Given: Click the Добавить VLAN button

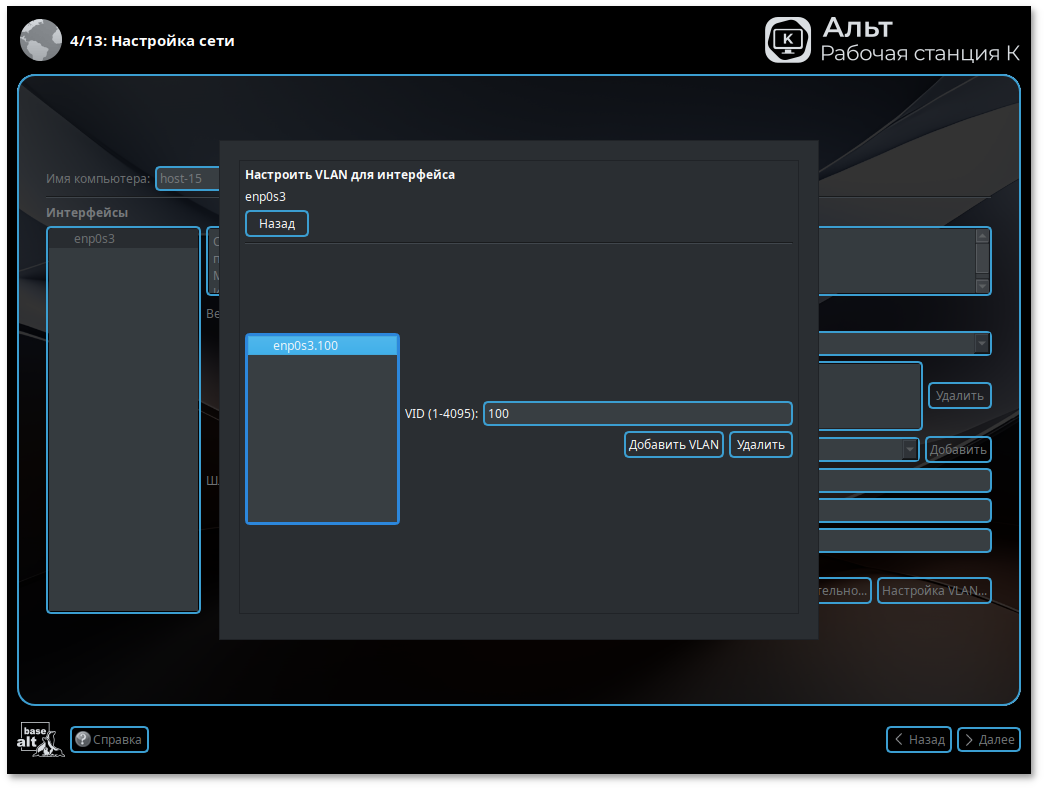Looking at the screenshot, I should point(674,445).
